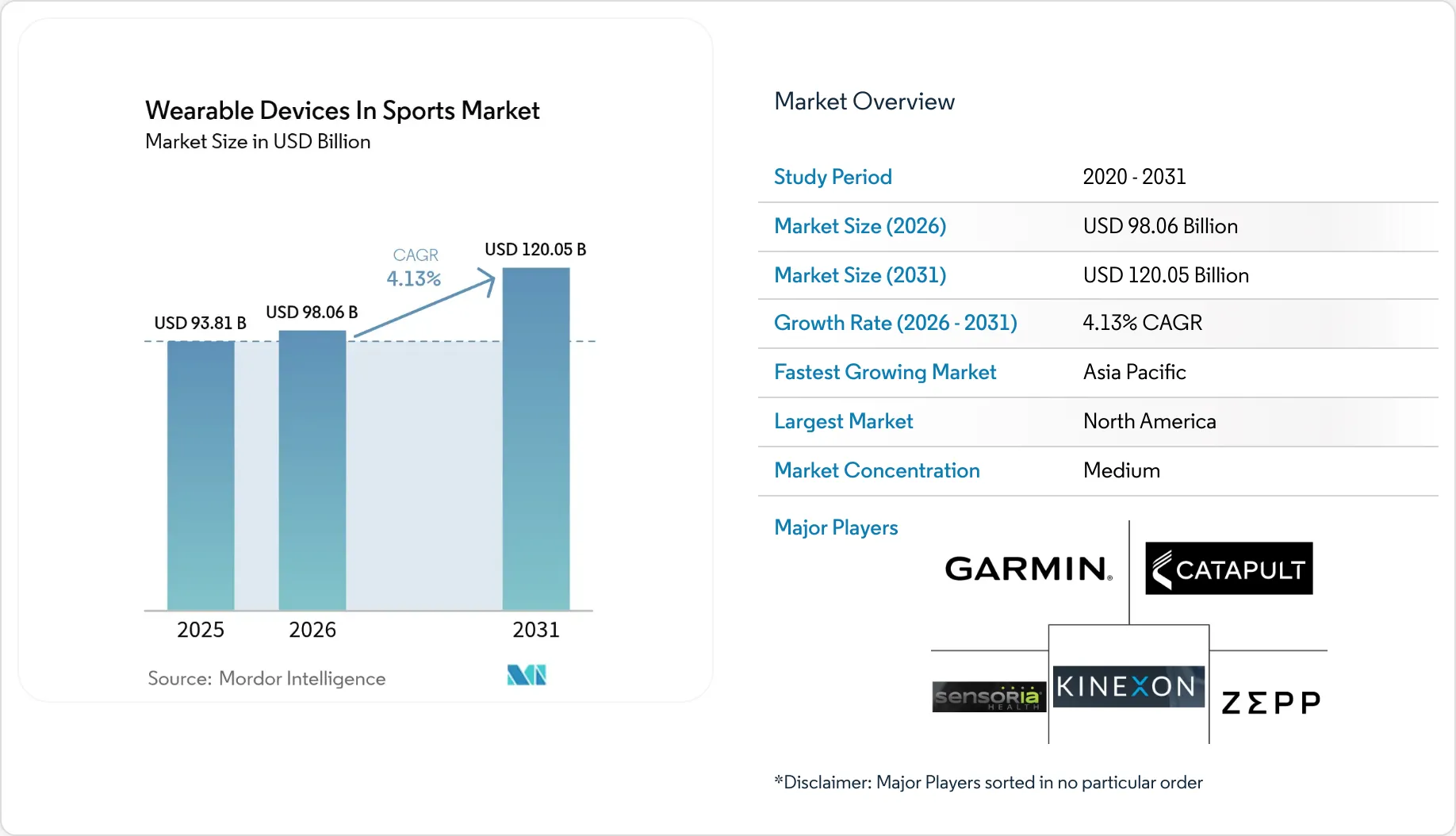
Task: Click the Study Period label
Action: tap(833, 177)
